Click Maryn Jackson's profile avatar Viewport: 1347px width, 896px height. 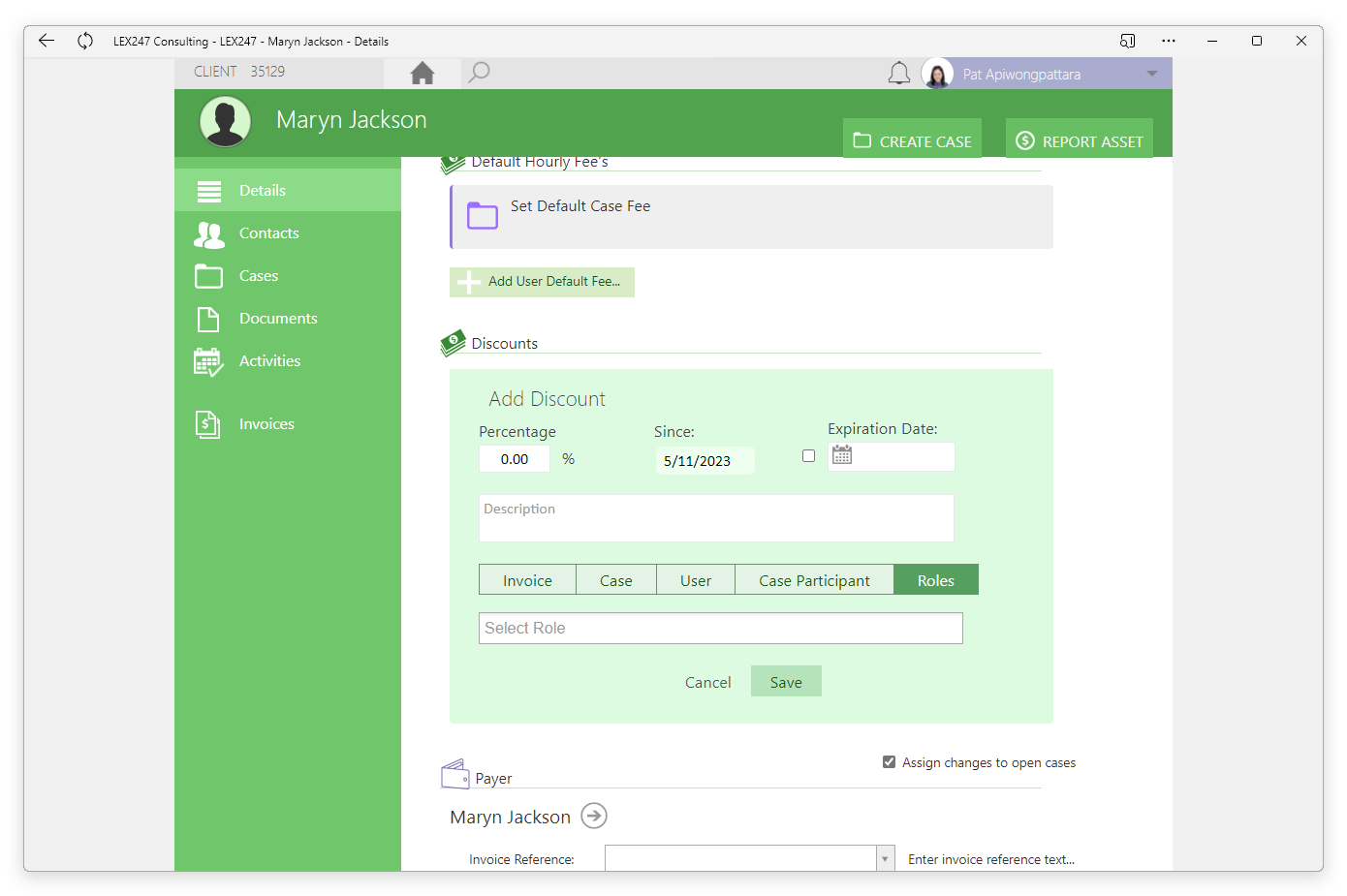[225, 122]
